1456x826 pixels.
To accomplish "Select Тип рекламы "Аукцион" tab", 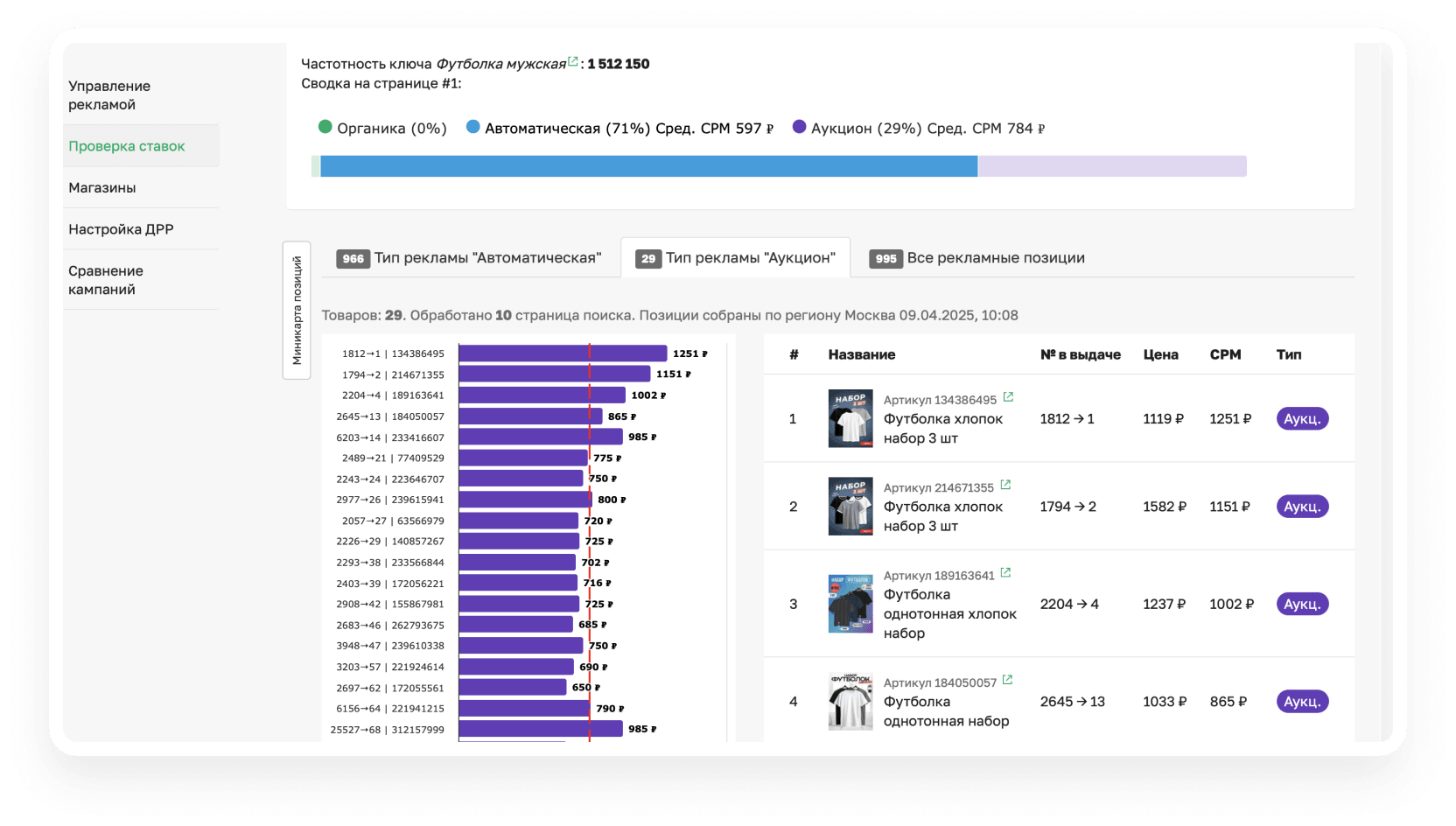I will click(735, 258).
